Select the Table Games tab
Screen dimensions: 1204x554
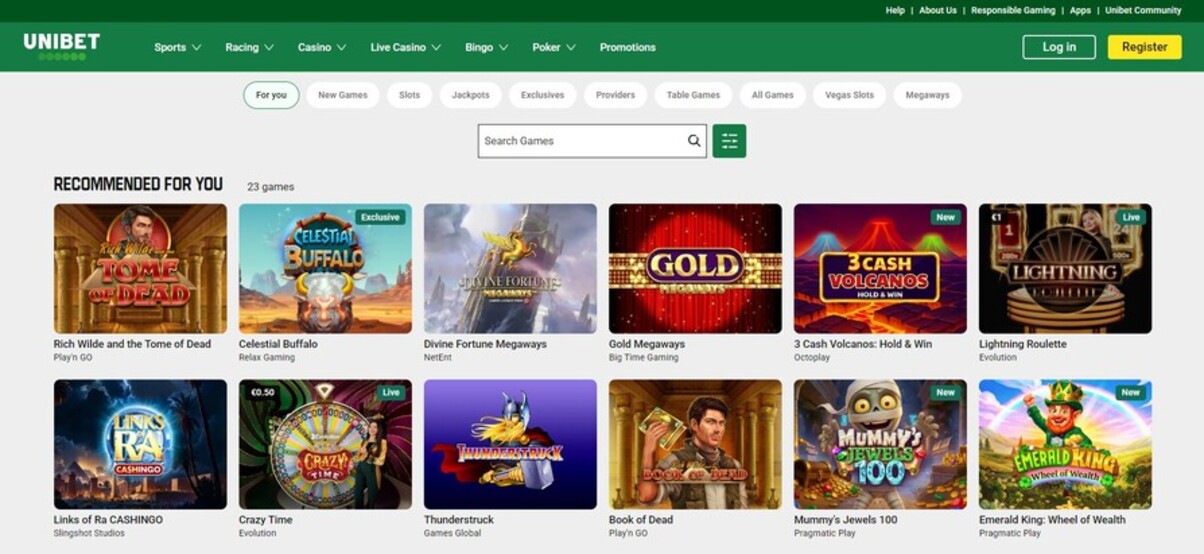pyautogui.click(x=693, y=95)
